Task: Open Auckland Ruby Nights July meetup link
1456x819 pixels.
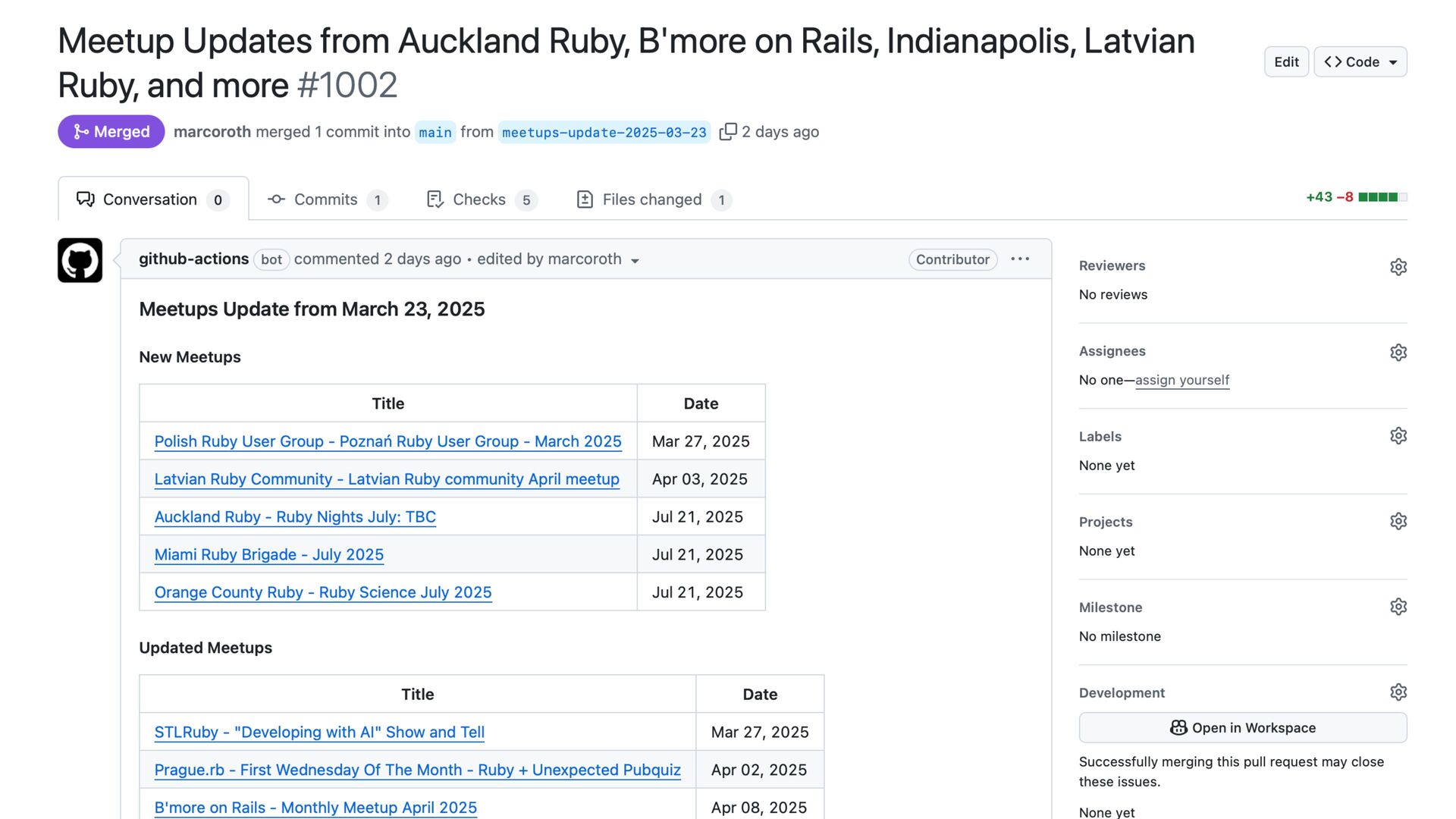Action: click(x=295, y=517)
